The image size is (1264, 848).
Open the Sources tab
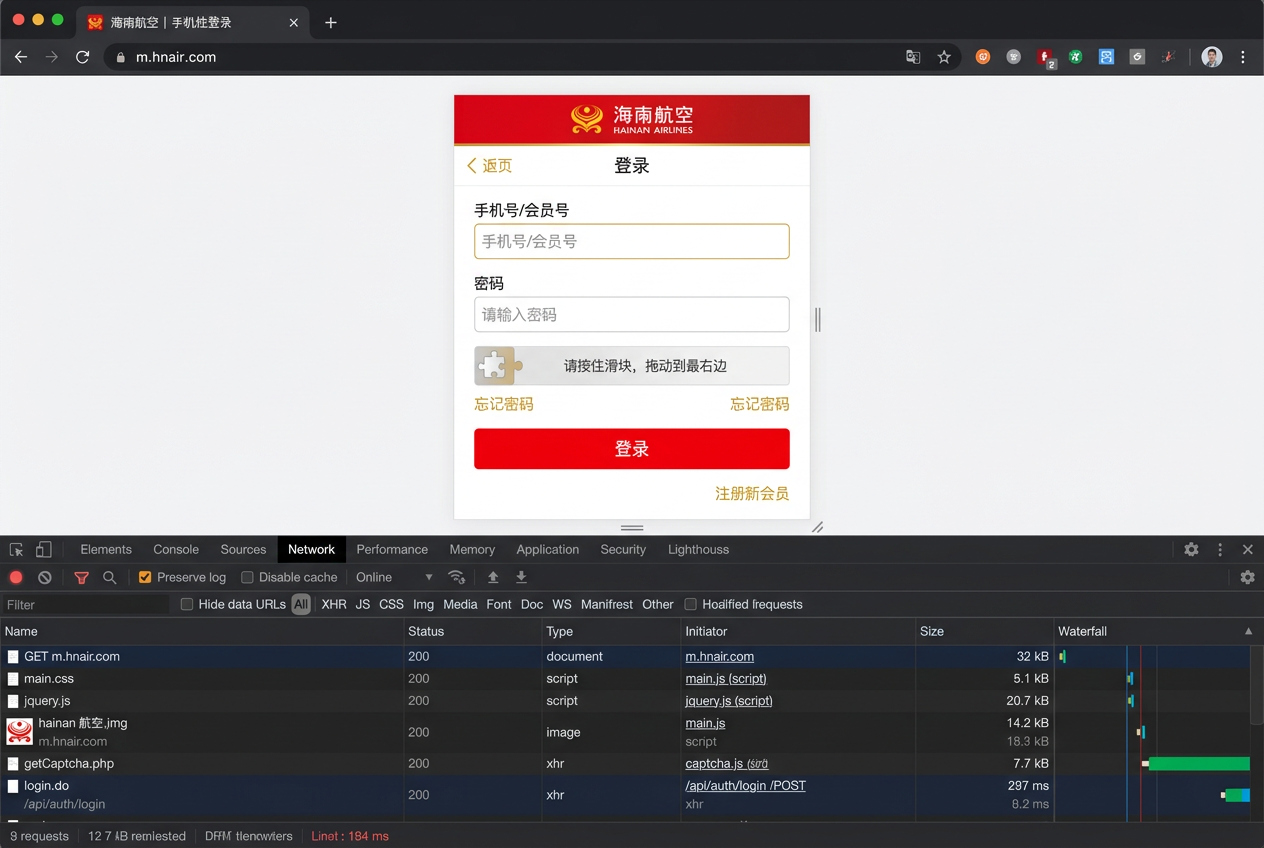pyautogui.click(x=243, y=550)
